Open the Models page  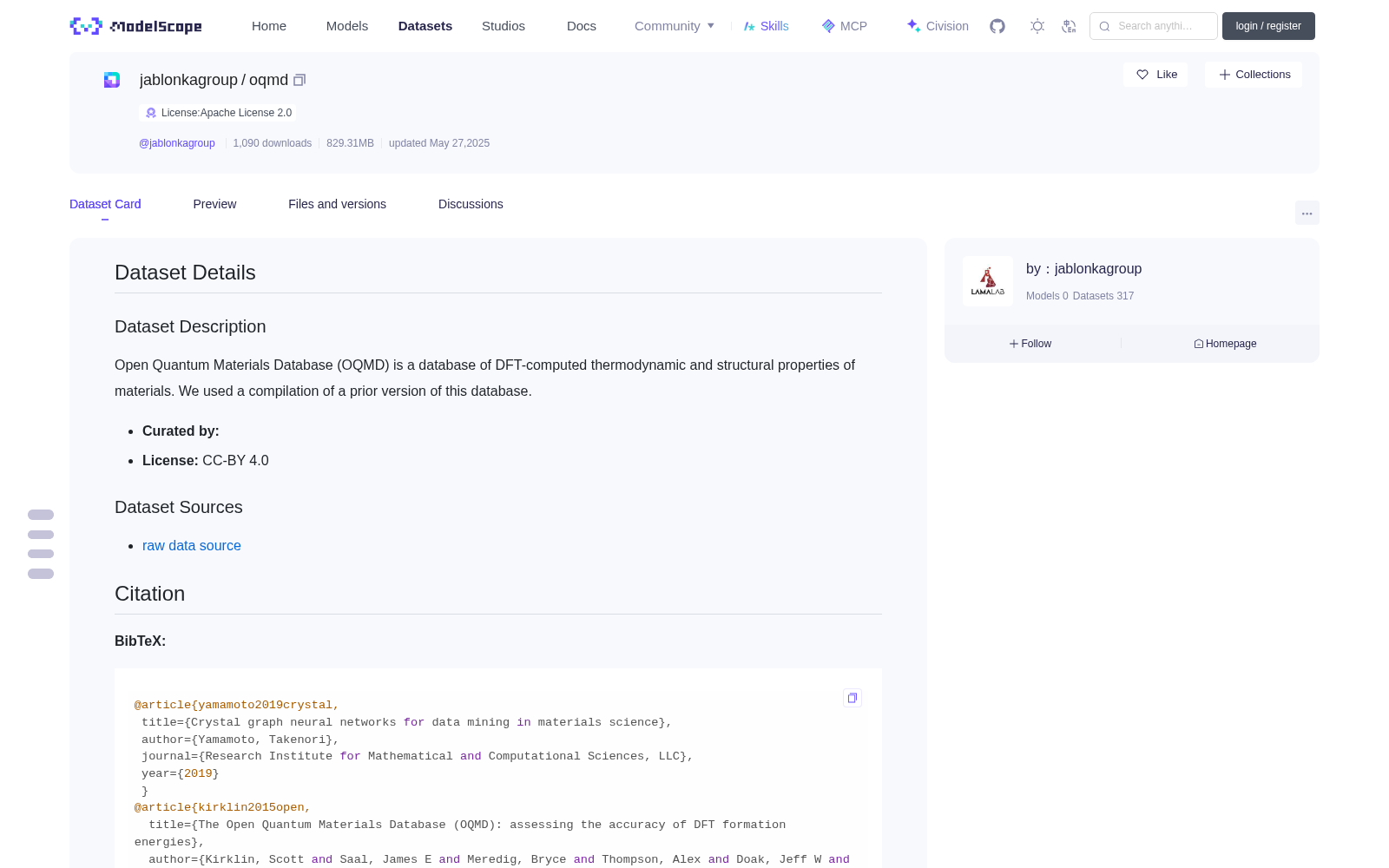point(347,26)
